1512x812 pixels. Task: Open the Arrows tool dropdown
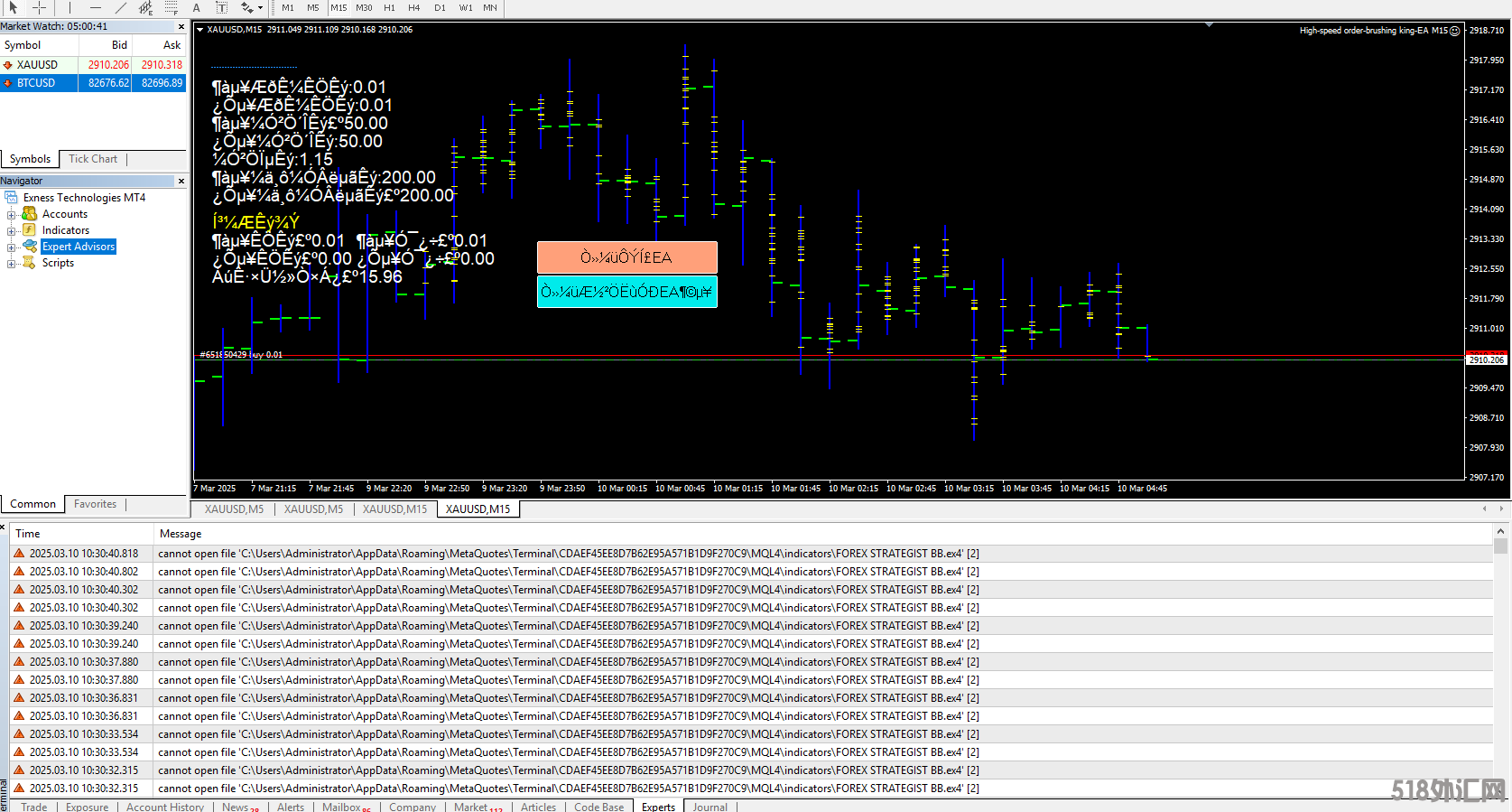coord(260,7)
